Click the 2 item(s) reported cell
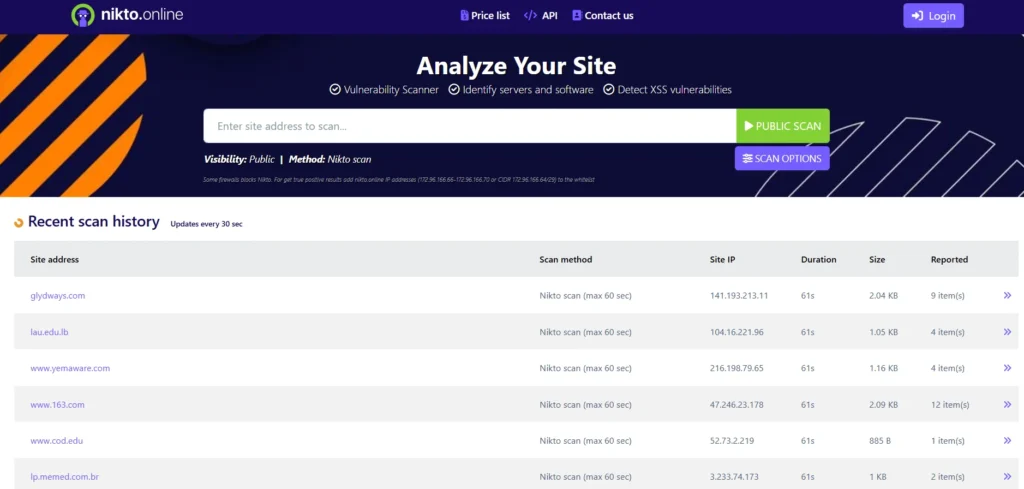The image size is (1024, 489). (948, 477)
